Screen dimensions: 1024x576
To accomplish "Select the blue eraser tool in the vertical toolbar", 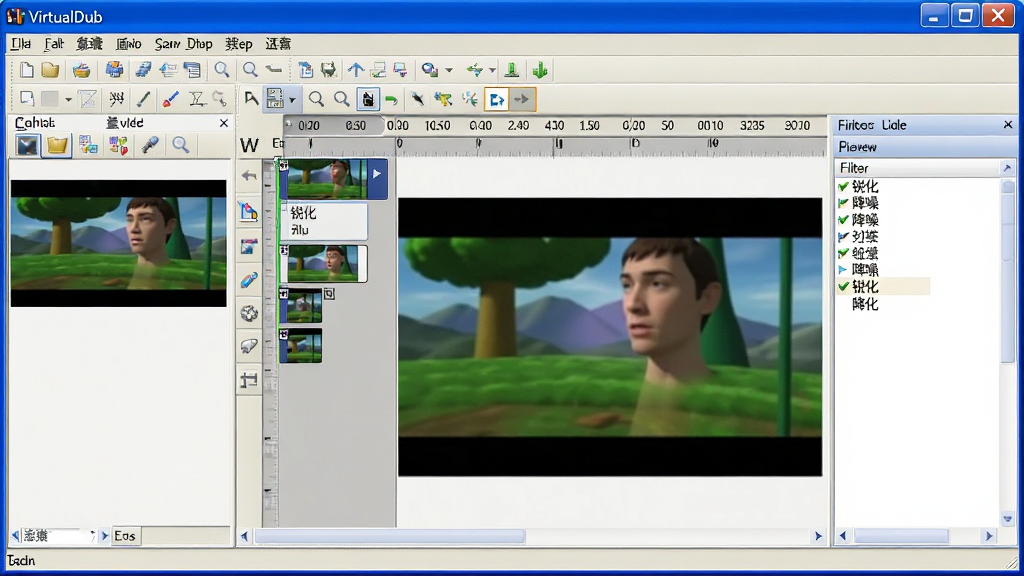I will pyautogui.click(x=249, y=280).
